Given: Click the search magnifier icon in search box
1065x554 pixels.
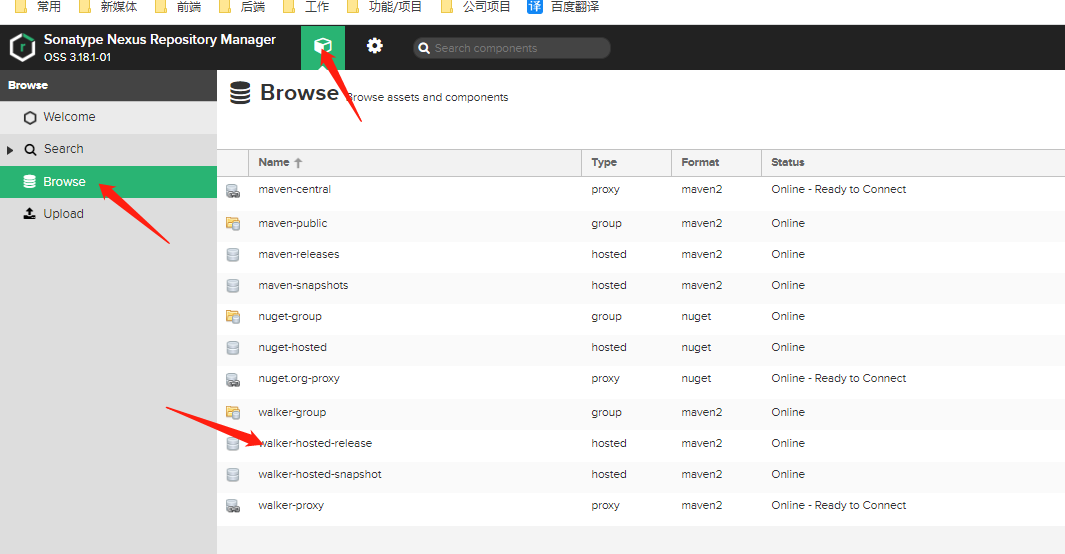Looking at the screenshot, I should click(x=424, y=48).
